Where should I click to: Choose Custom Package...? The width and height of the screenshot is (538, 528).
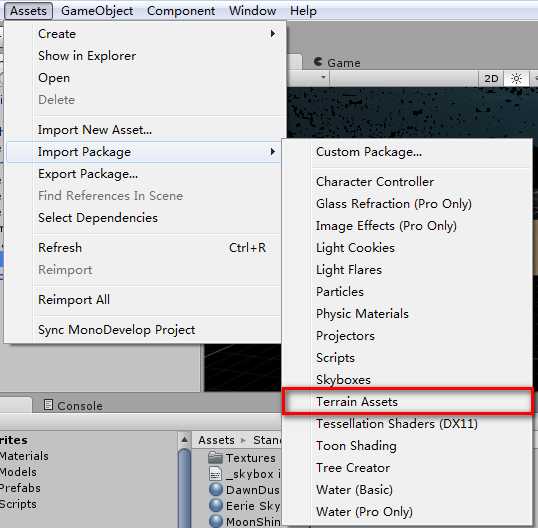click(408, 152)
